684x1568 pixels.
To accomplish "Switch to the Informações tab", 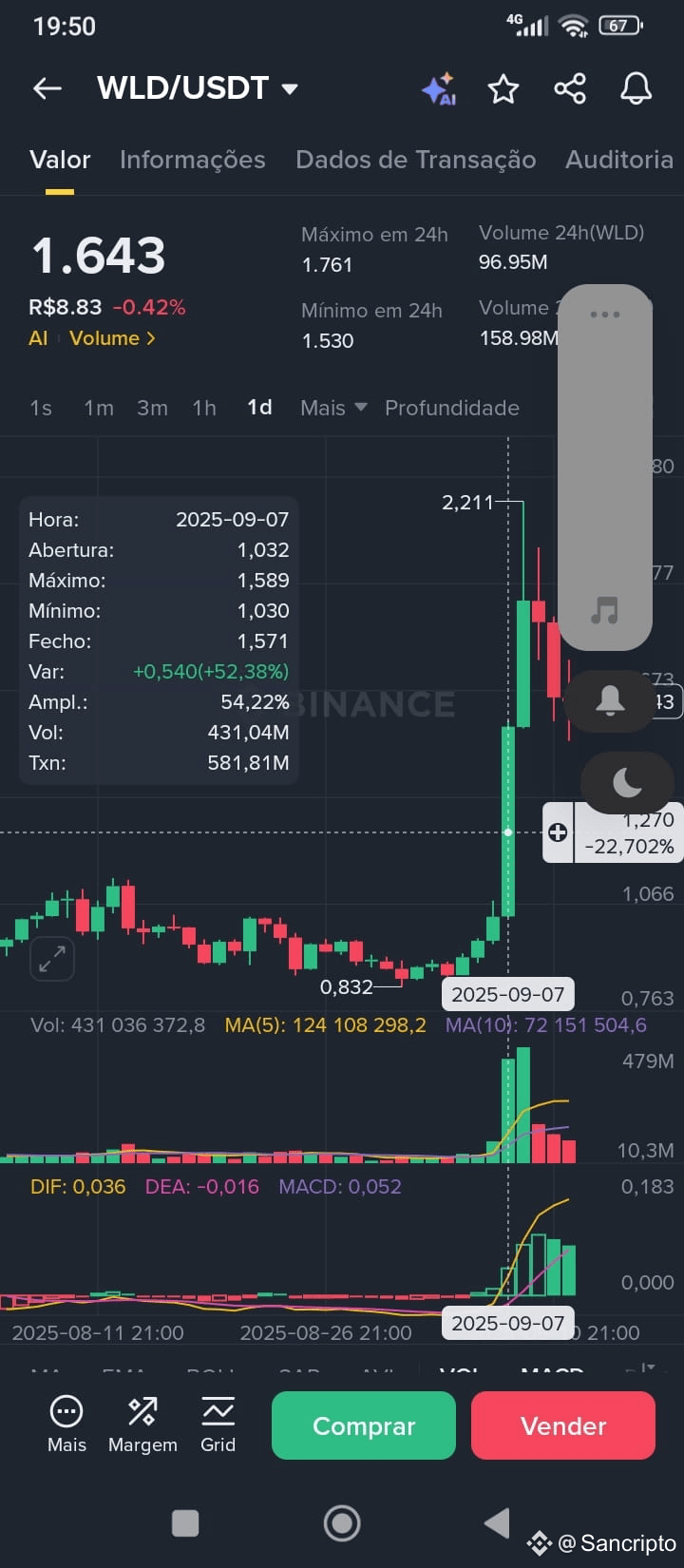I will tap(193, 160).
